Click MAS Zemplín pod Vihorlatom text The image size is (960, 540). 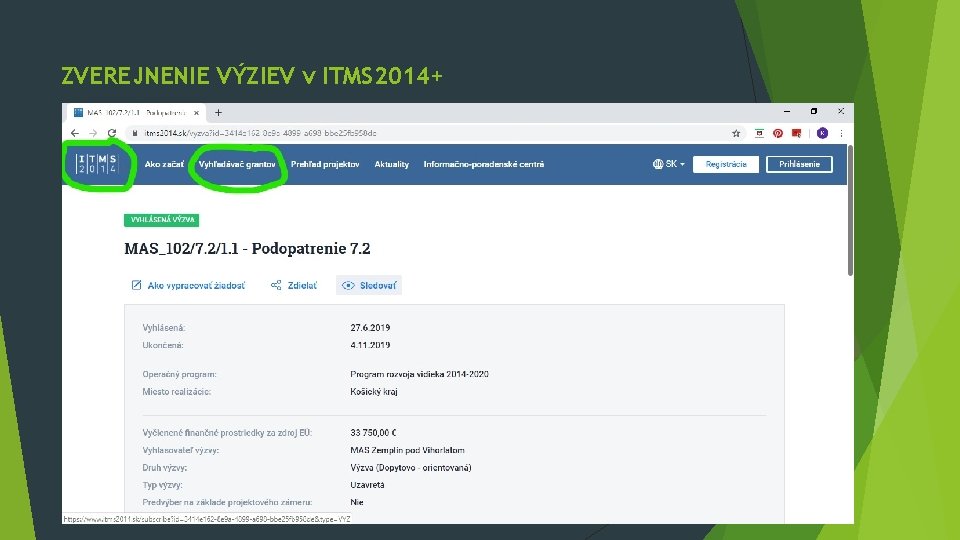[407, 450]
